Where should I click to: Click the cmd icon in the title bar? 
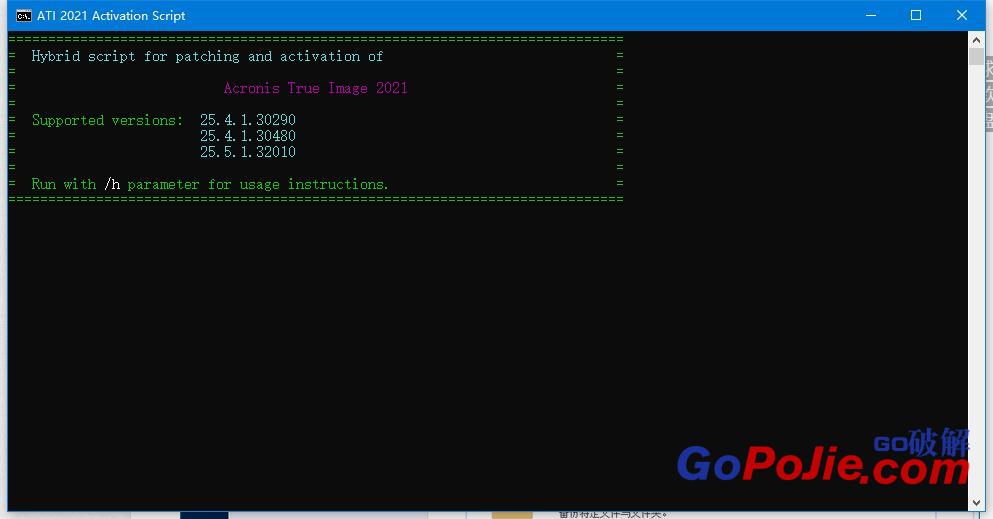pyautogui.click(x=23, y=16)
